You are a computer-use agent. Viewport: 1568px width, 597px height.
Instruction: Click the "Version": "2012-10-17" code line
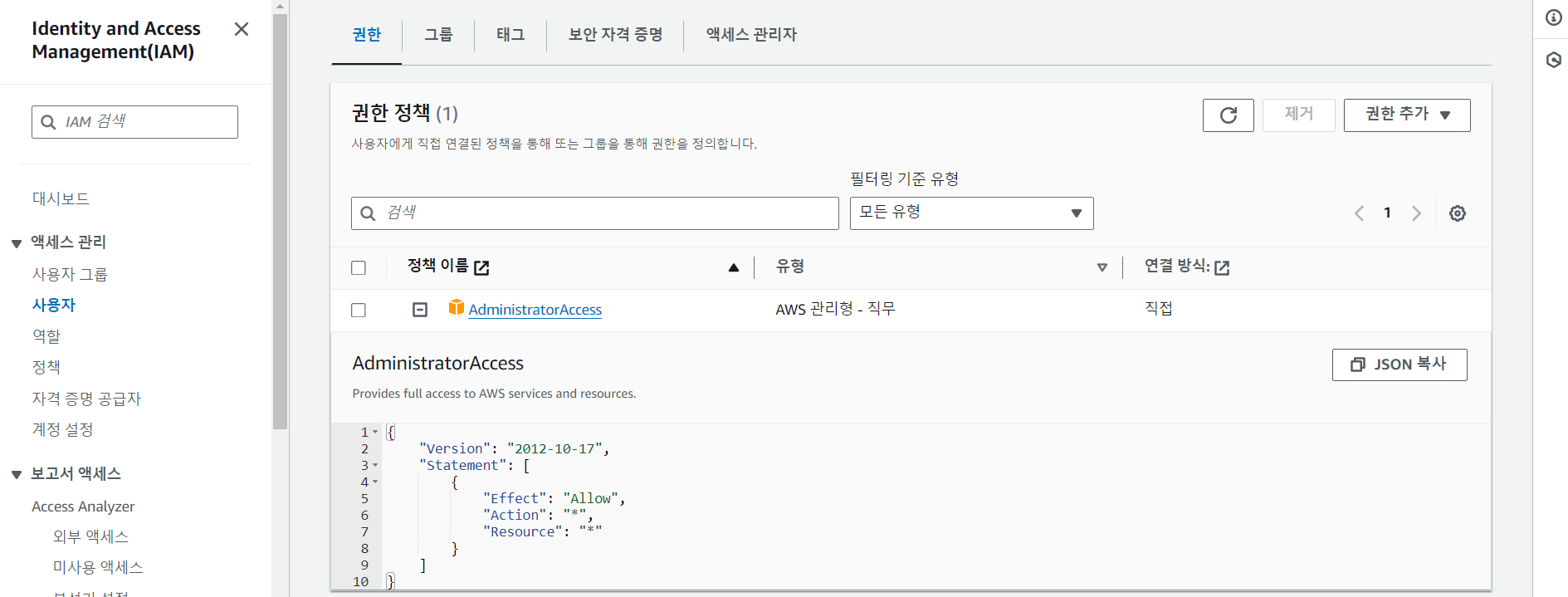click(515, 448)
